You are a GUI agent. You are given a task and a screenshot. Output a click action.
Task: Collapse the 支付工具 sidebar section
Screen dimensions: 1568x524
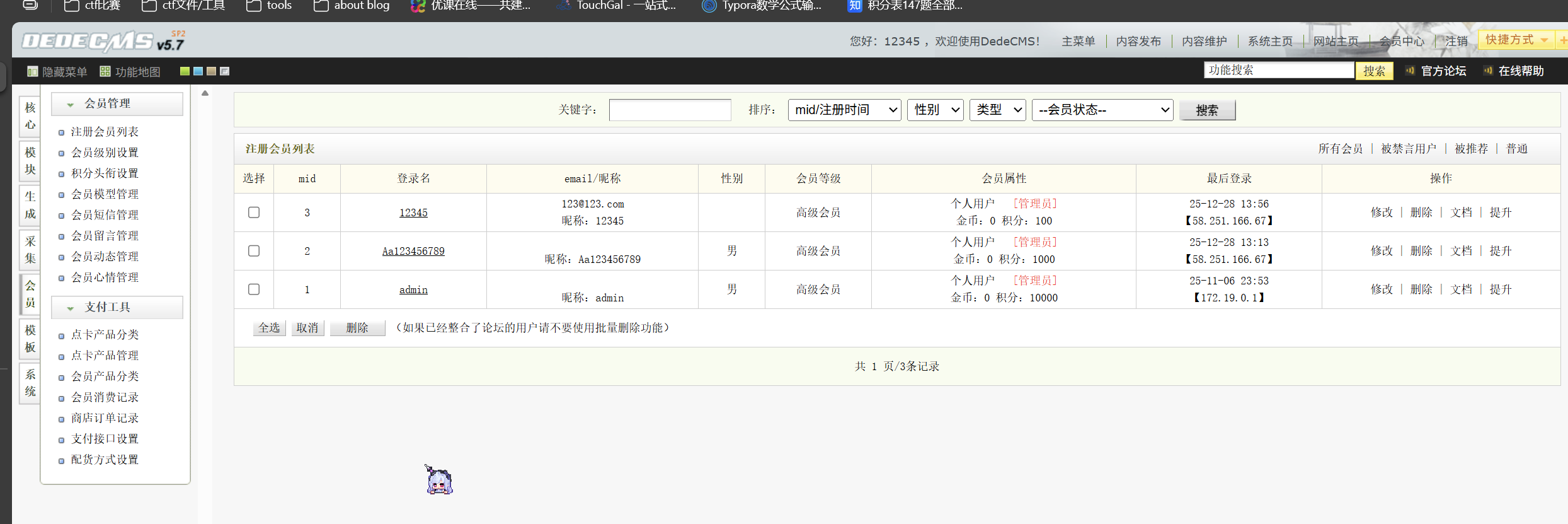coord(117,308)
